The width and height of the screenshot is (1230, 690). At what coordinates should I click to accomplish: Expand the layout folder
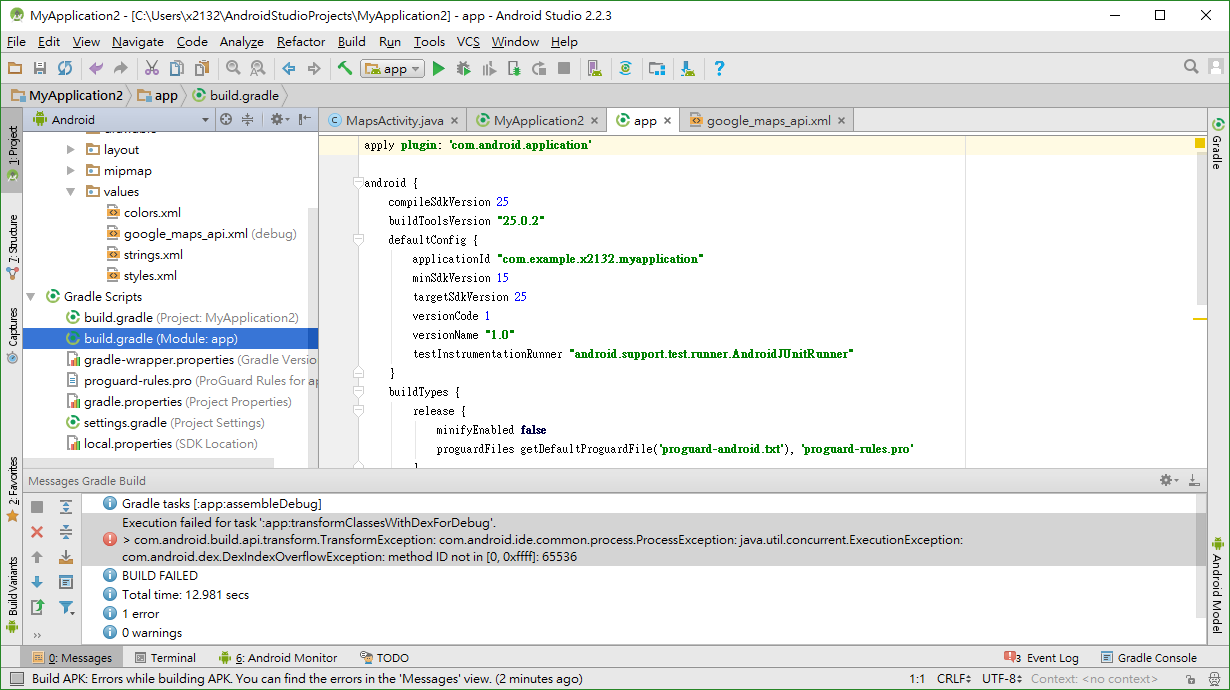71,149
